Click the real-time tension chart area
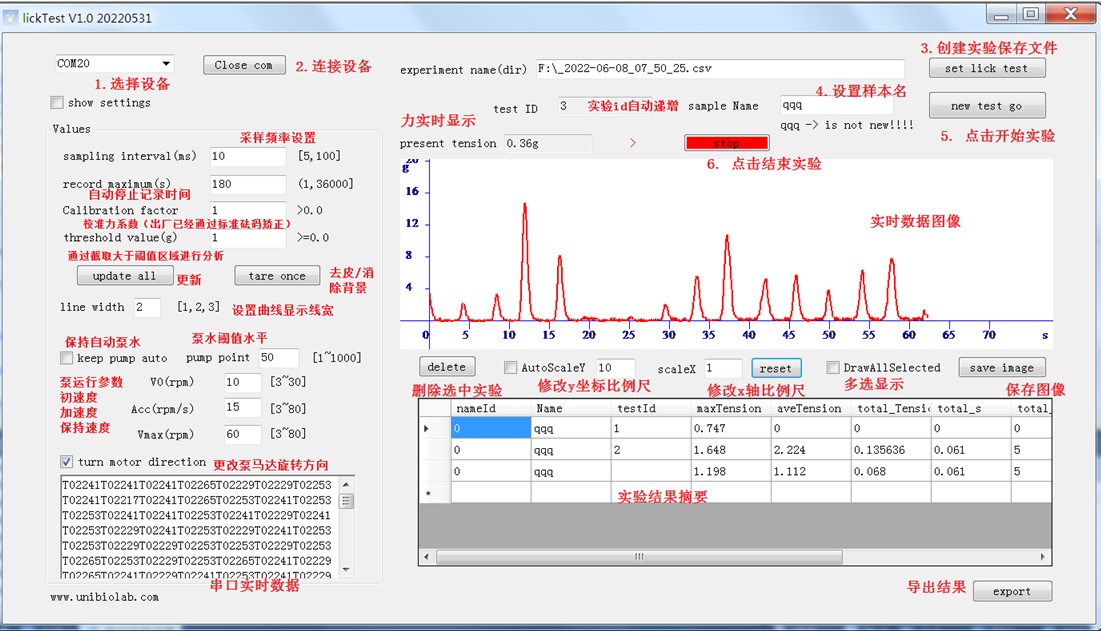The height and width of the screenshot is (631, 1101). (x=726, y=254)
